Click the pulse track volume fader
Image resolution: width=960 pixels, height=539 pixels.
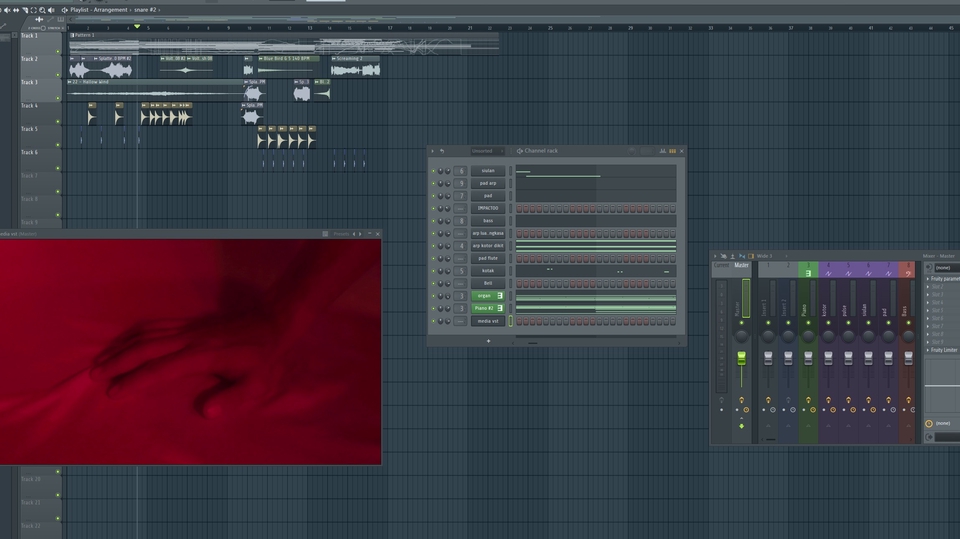pyautogui.click(x=848, y=358)
